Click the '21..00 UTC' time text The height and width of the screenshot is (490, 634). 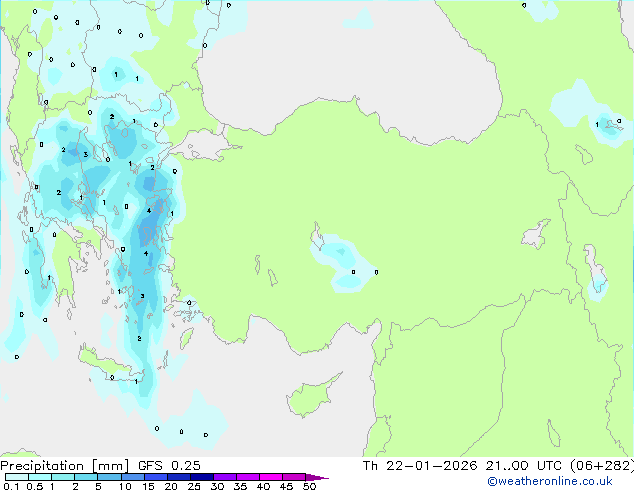[523, 466]
